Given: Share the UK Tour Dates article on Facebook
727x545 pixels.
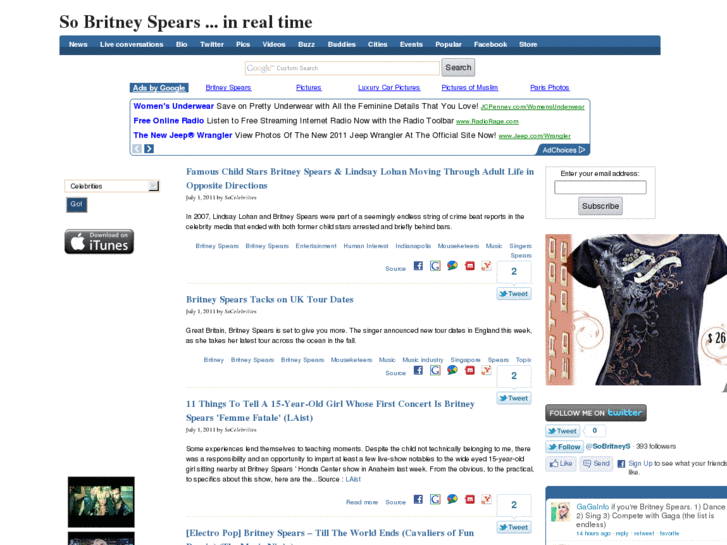Looking at the screenshot, I should tap(418, 370).
